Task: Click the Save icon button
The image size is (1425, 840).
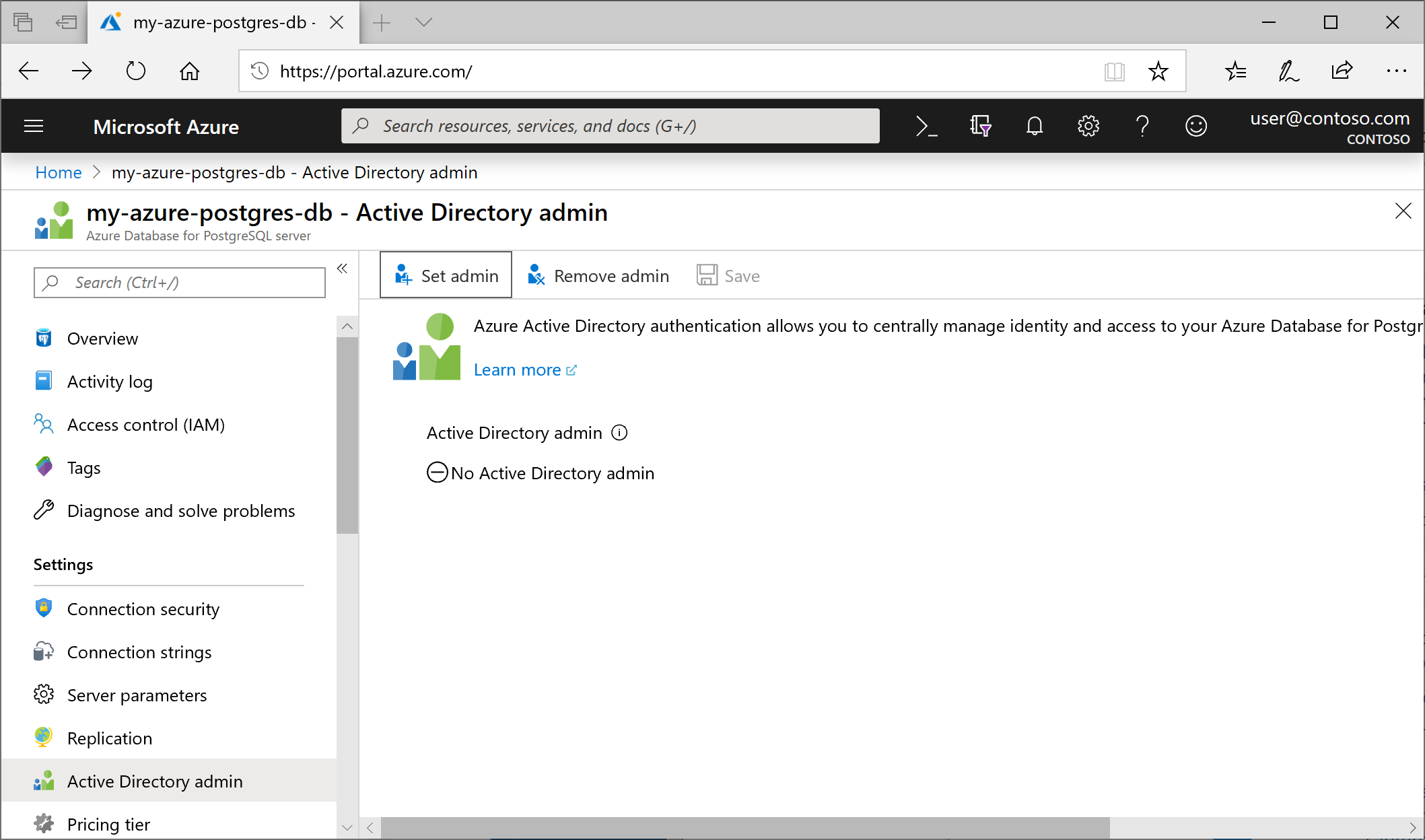Action: (728, 275)
